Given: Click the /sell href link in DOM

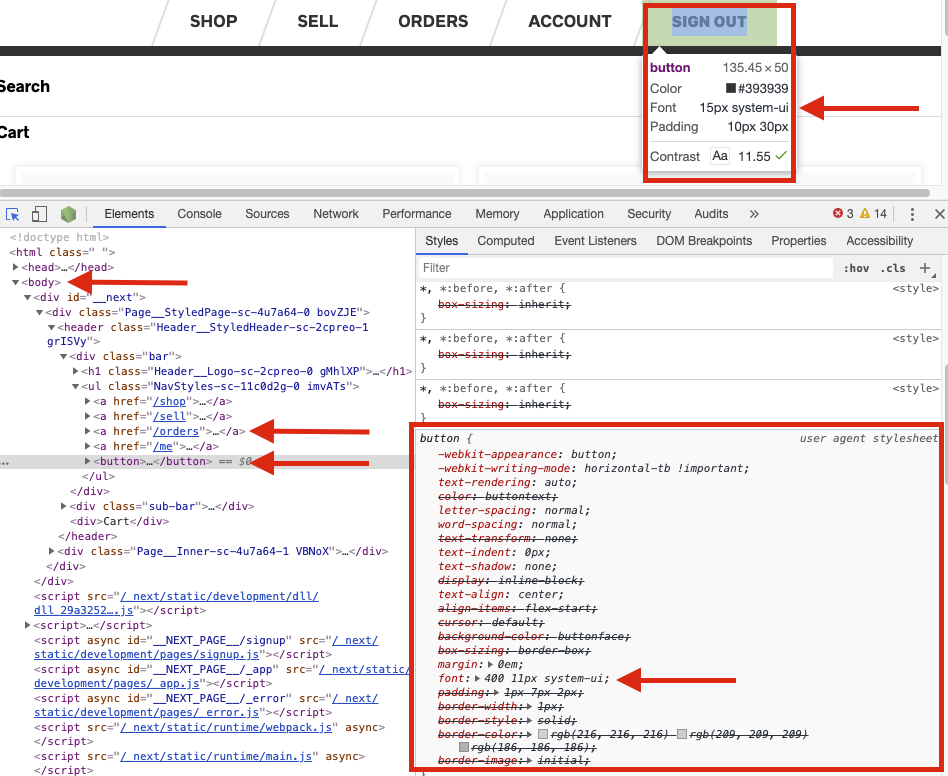Looking at the screenshot, I should [169, 416].
